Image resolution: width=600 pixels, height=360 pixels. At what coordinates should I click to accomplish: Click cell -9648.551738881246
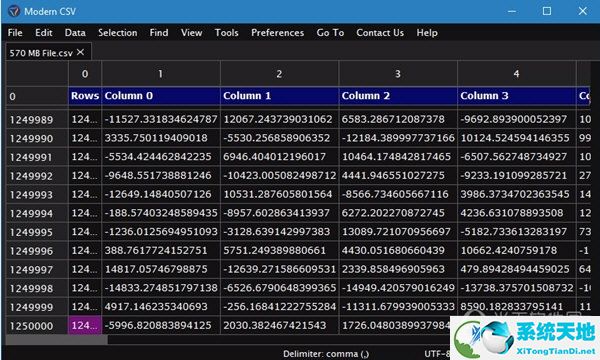pos(161,176)
